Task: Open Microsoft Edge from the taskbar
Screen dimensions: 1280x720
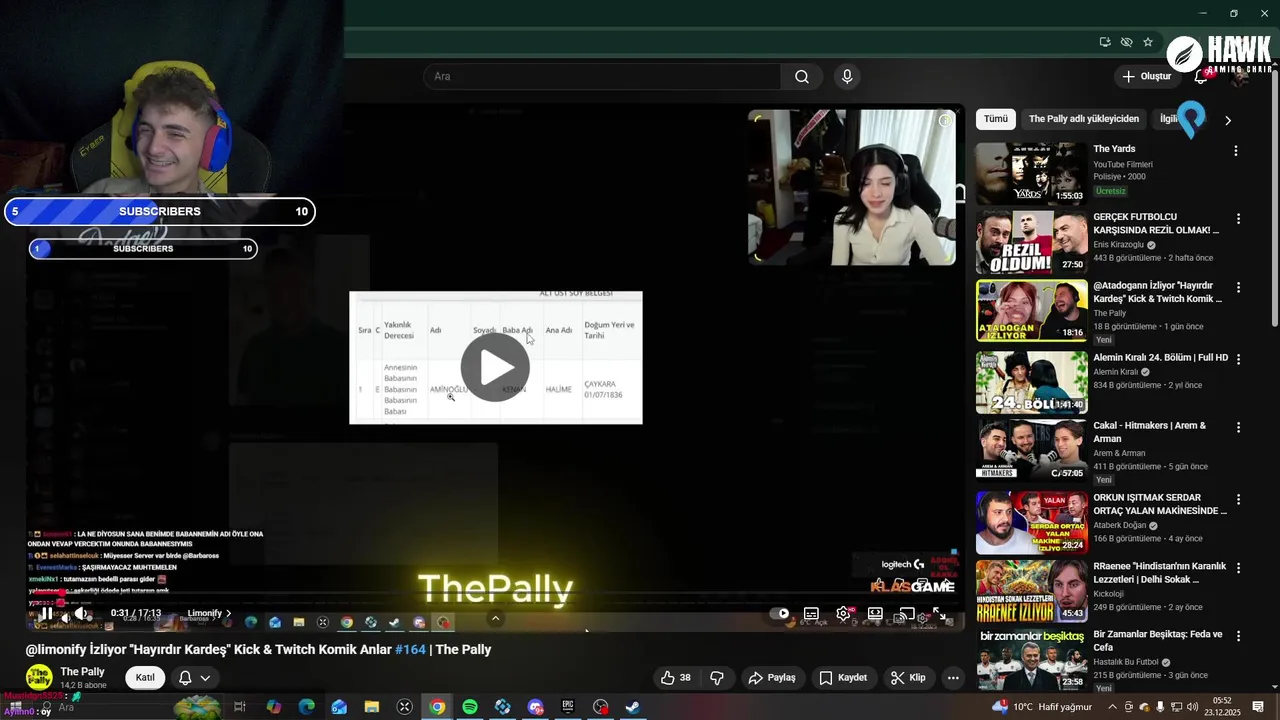Action: [307, 707]
